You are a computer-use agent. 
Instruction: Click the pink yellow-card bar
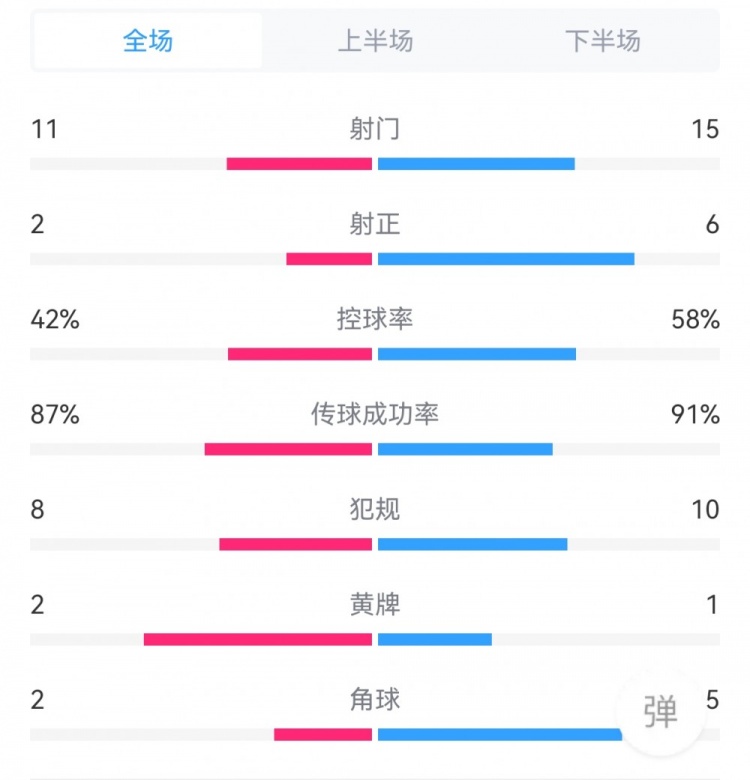point(257,639)
